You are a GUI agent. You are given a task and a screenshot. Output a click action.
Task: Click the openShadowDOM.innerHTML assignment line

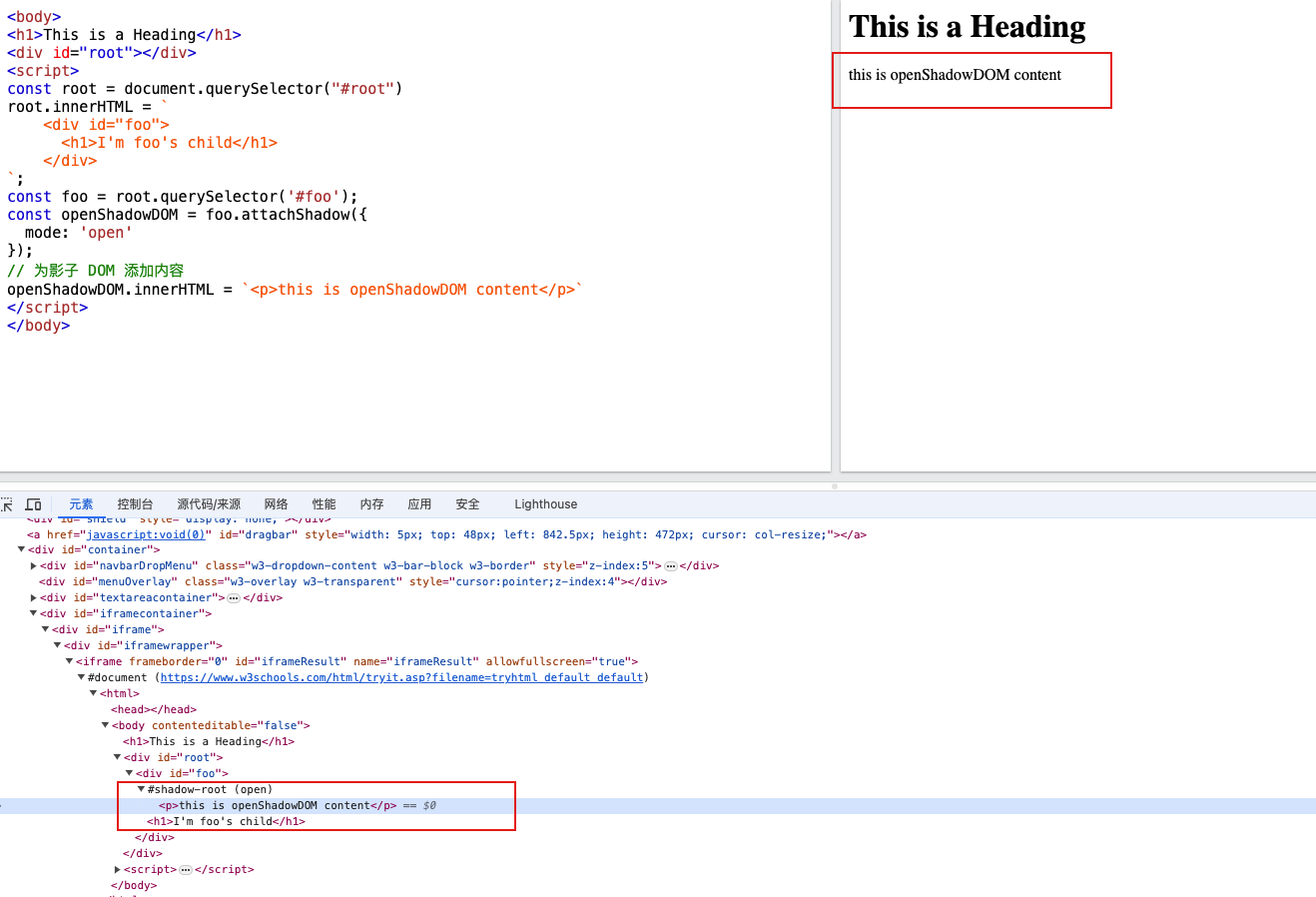pyautogui.click(x=295, y=290)
